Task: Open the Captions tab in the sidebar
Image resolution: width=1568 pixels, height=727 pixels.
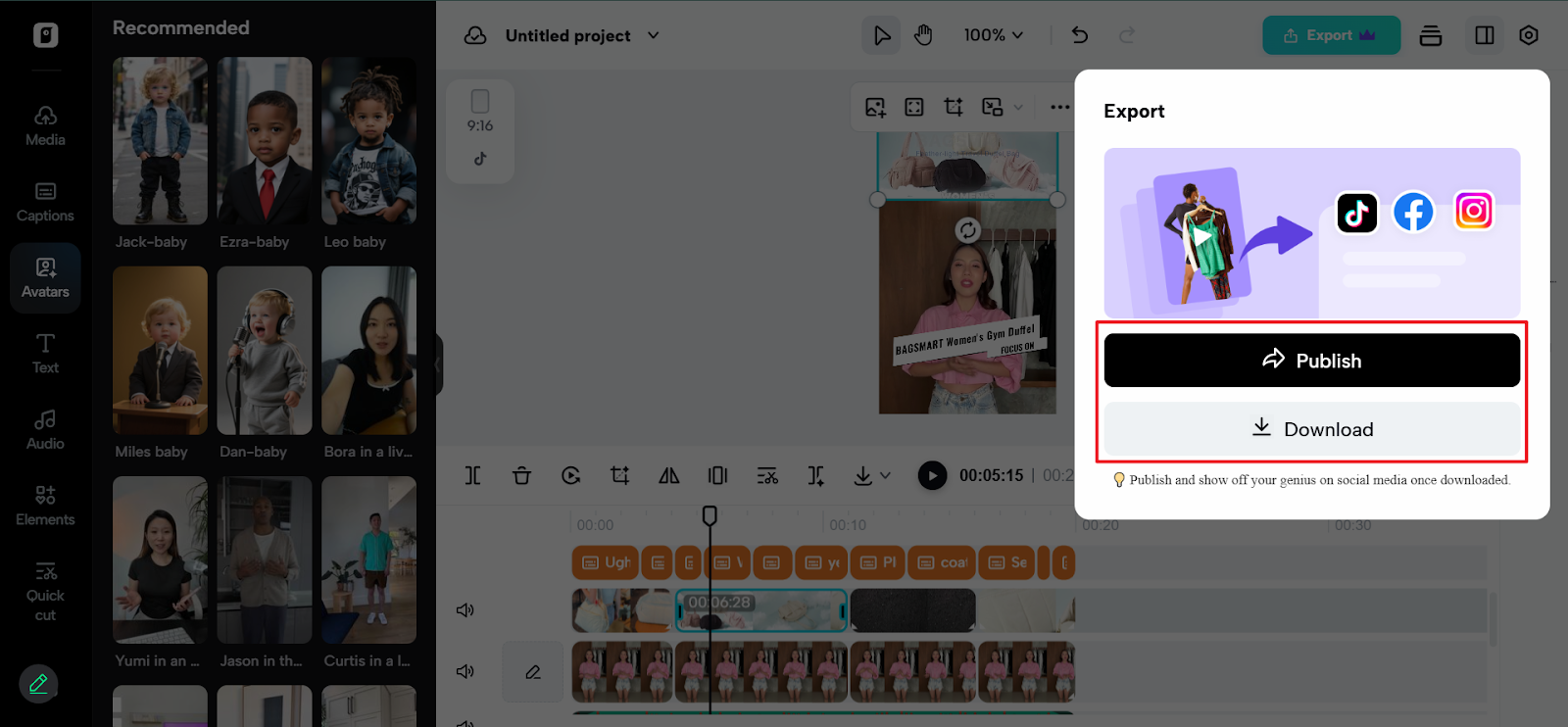Action: click(x=45, y=202)
